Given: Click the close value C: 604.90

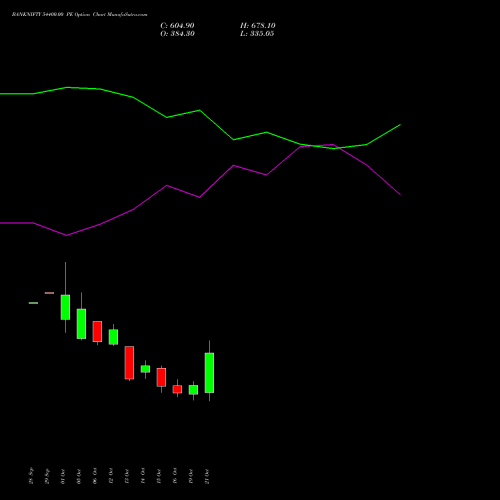Looking at the screenshot, I should [x=177, y=26].
